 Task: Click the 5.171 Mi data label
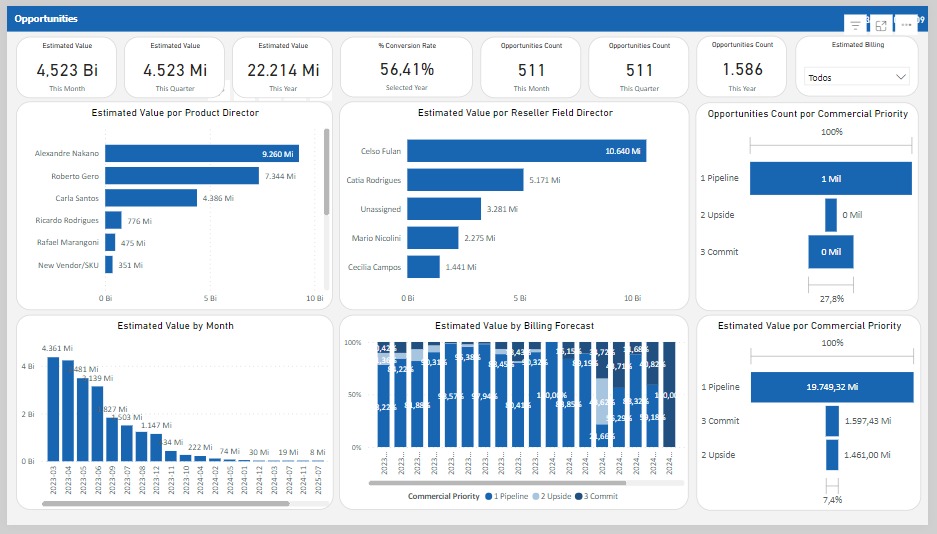coord(544,180)
